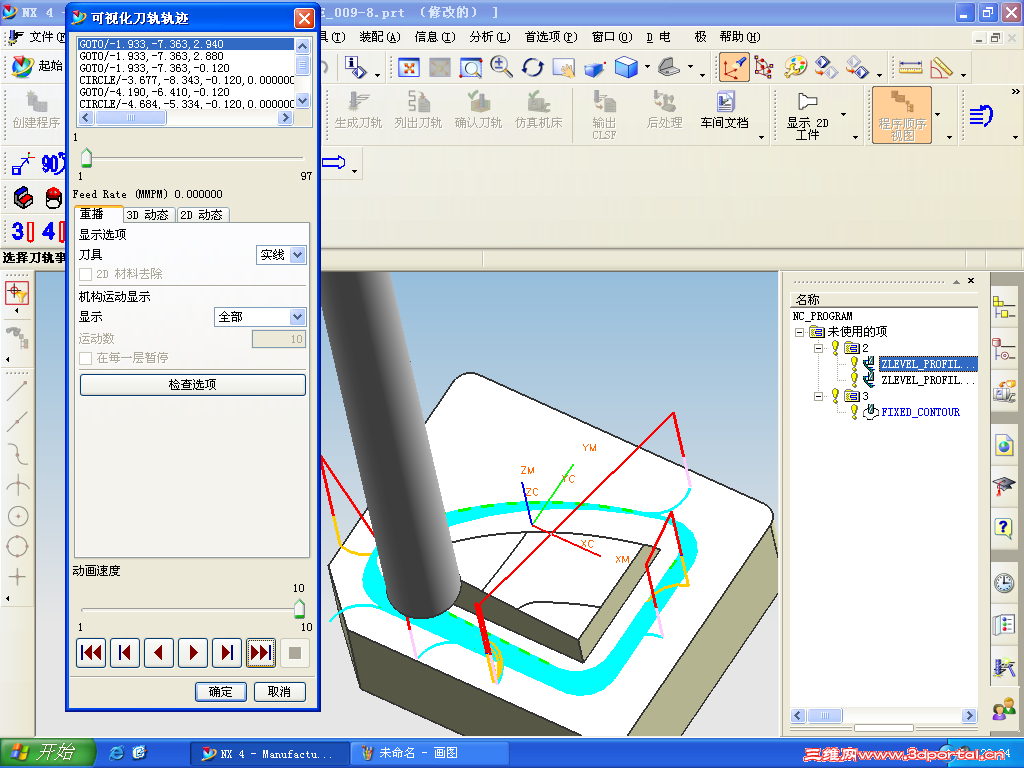
Task: Open the clock history panel icon
Action: coord(1004,582)
